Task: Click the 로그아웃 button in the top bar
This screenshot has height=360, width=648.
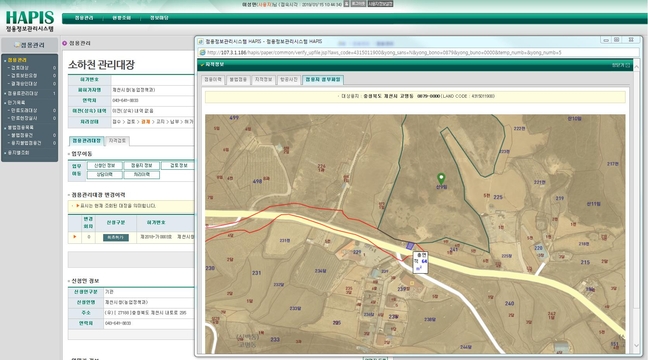Action: click(358, 4)
